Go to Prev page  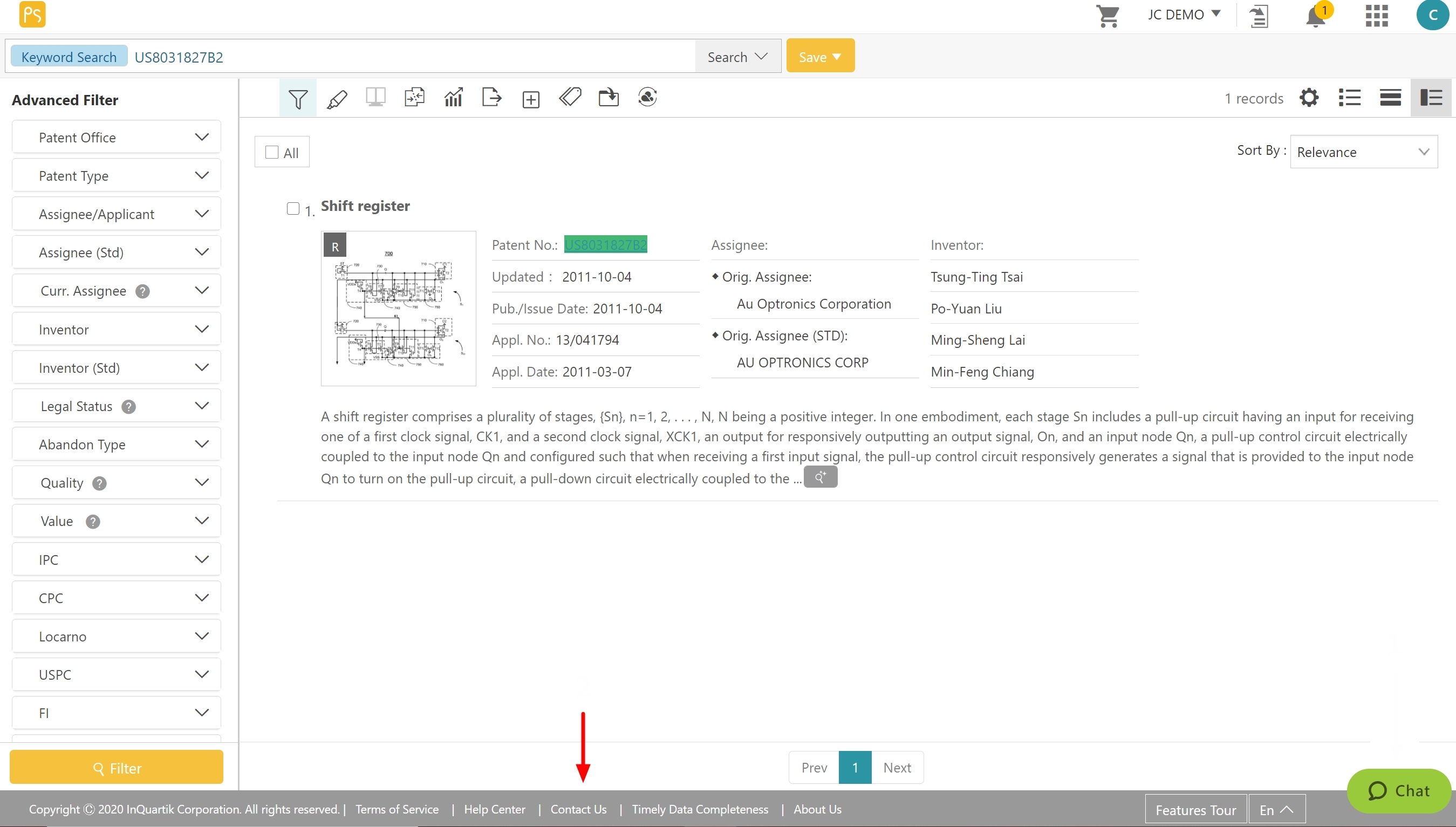814,767
